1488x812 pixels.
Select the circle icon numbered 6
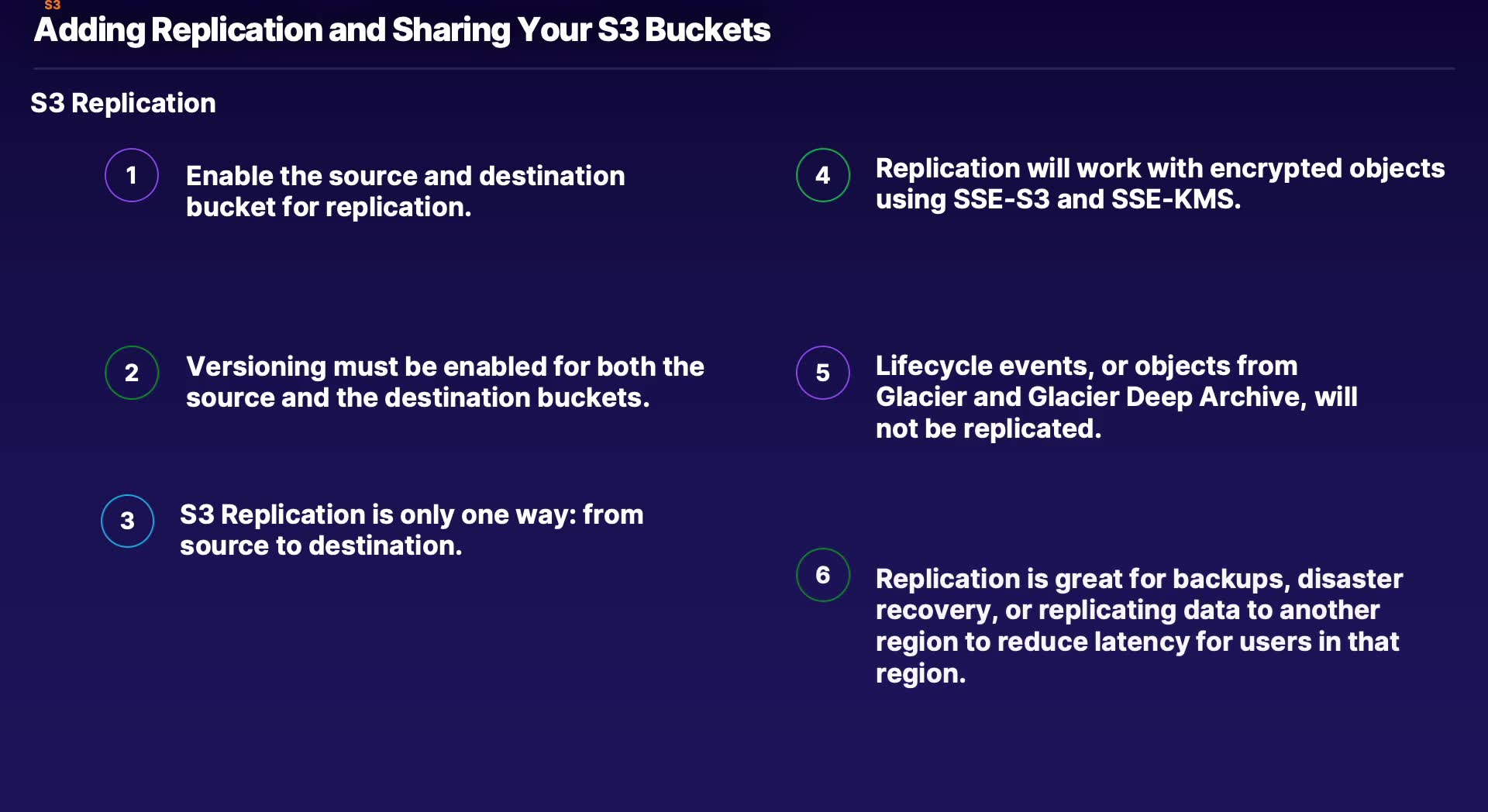(x=823, y=575)
